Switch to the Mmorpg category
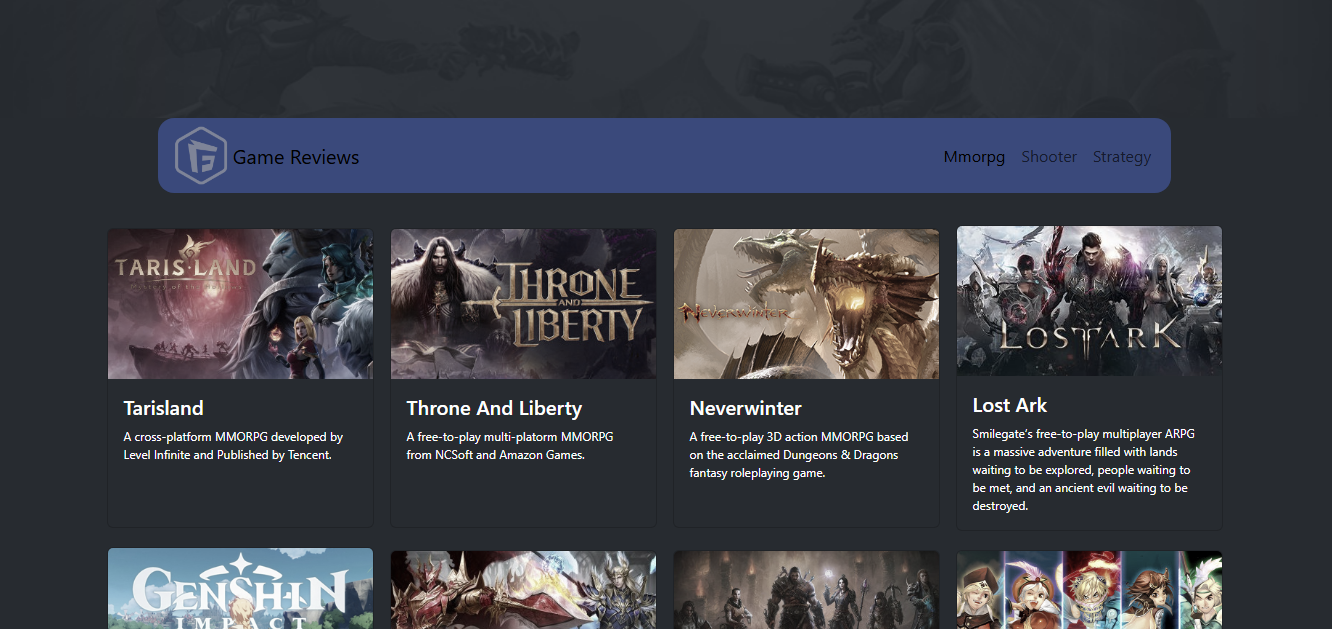Viewport: 1332px width, 629px height. (974, 157)
